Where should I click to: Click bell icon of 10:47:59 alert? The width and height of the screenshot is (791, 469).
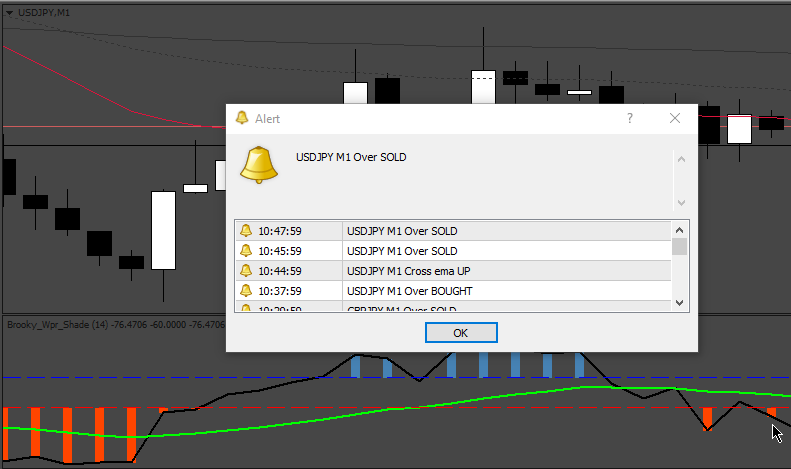246,231
